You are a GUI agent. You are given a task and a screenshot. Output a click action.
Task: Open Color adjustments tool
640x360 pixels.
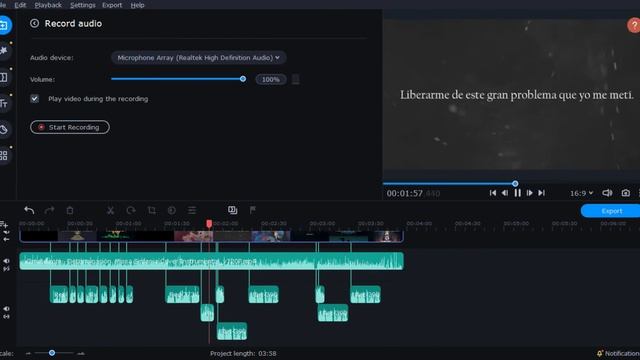(171, 210)
